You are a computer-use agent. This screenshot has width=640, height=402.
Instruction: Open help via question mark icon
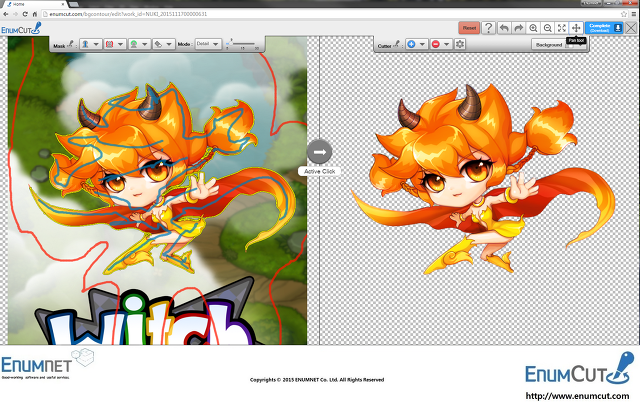488,28
